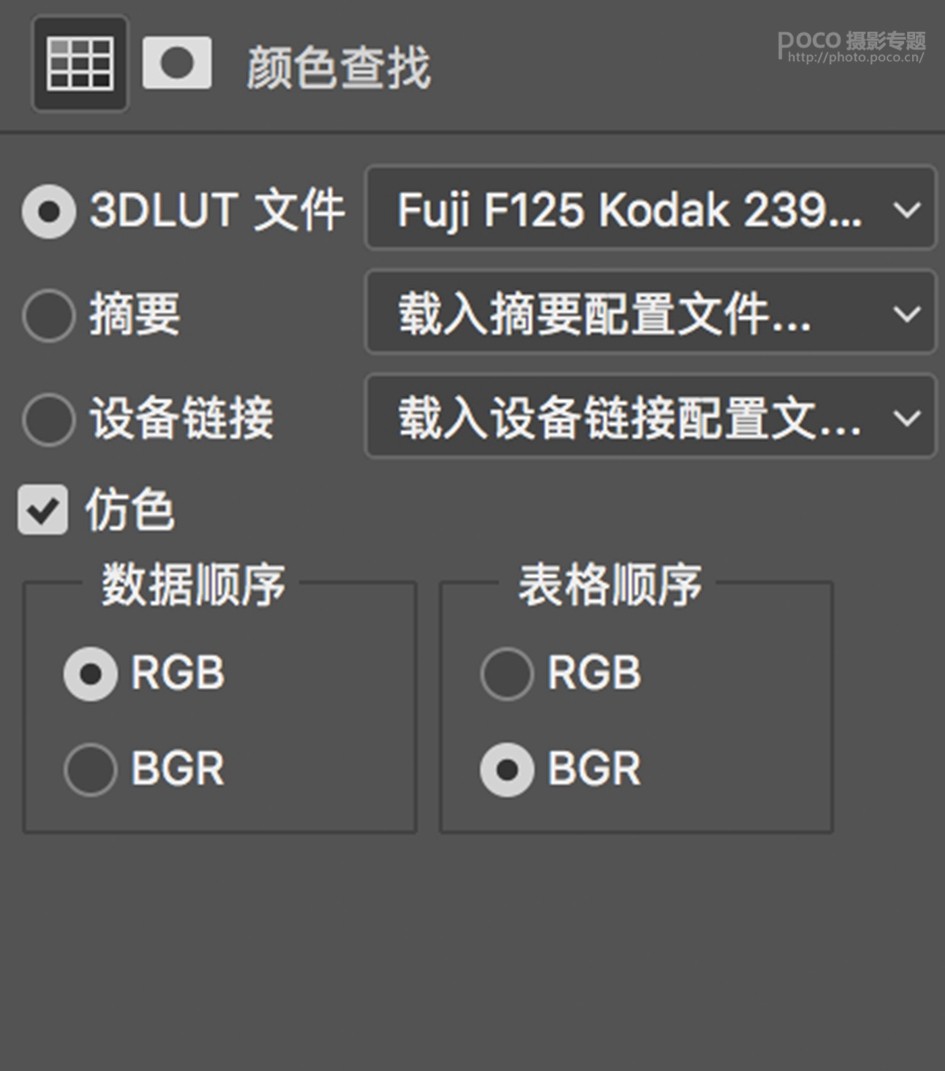Choose BGR under 表格顺序
This screenshot has height=1071, width=945.
tap(507, 770)
